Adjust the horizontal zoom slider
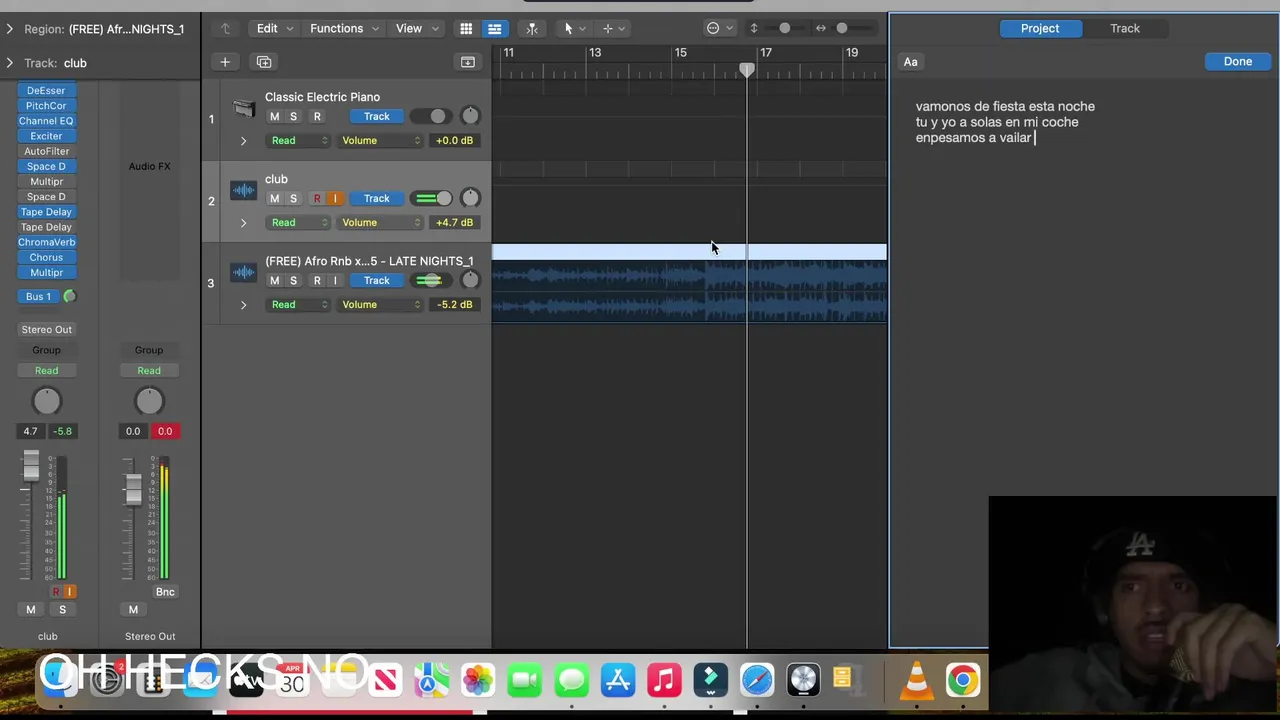 pyautogui.click(x=842, y=28)
